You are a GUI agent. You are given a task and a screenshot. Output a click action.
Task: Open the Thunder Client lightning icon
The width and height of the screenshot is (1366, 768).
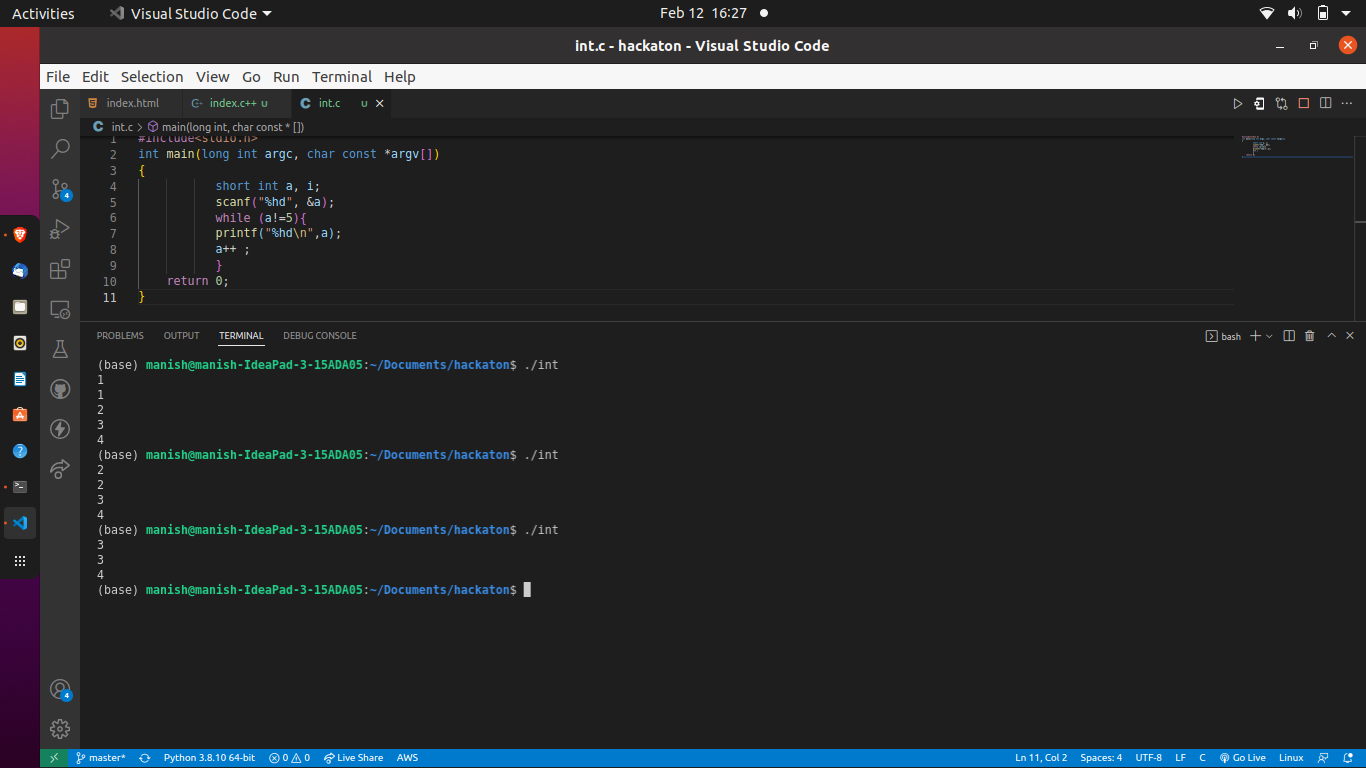coord(60,429)
